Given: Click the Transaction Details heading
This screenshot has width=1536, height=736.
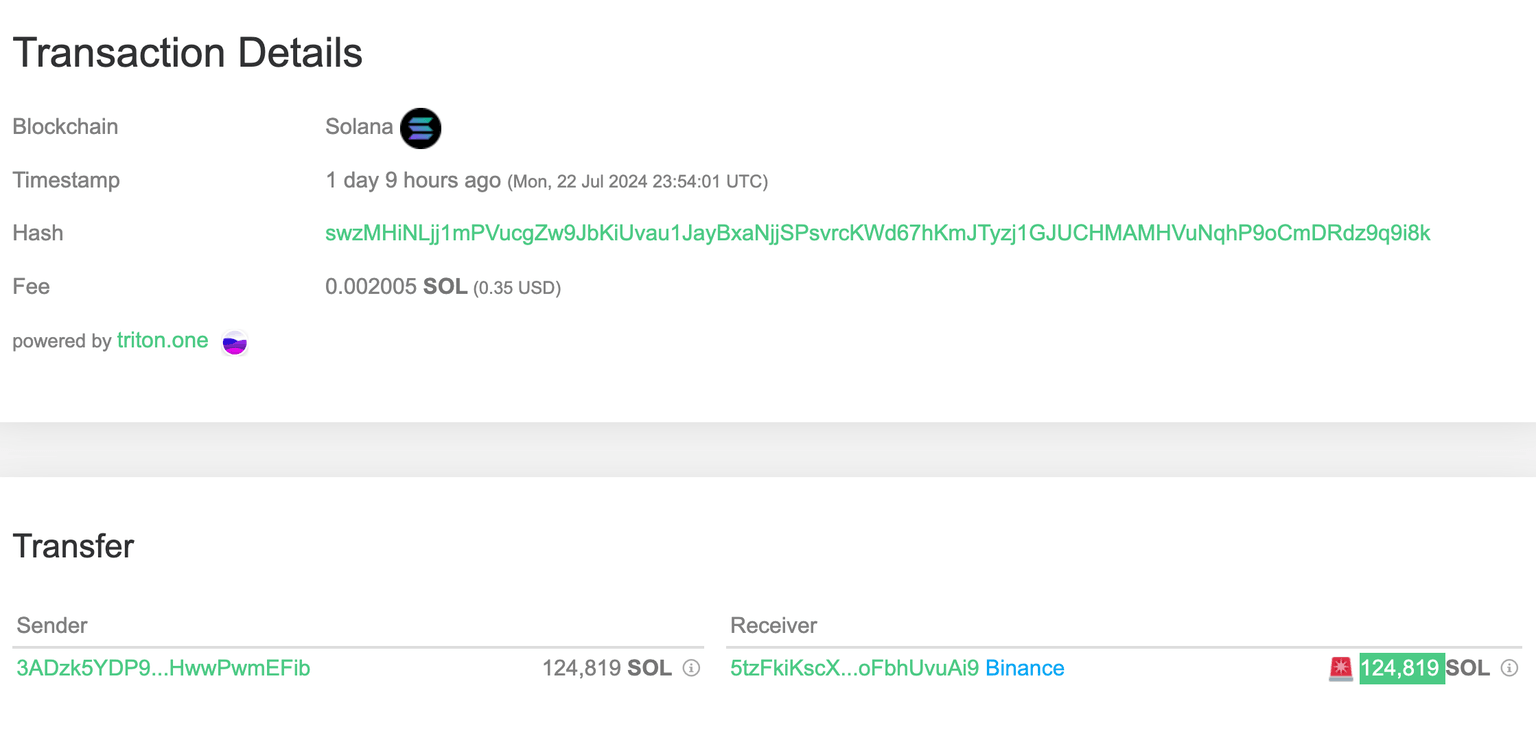Looking at the screenshot, I should [187, 53].
